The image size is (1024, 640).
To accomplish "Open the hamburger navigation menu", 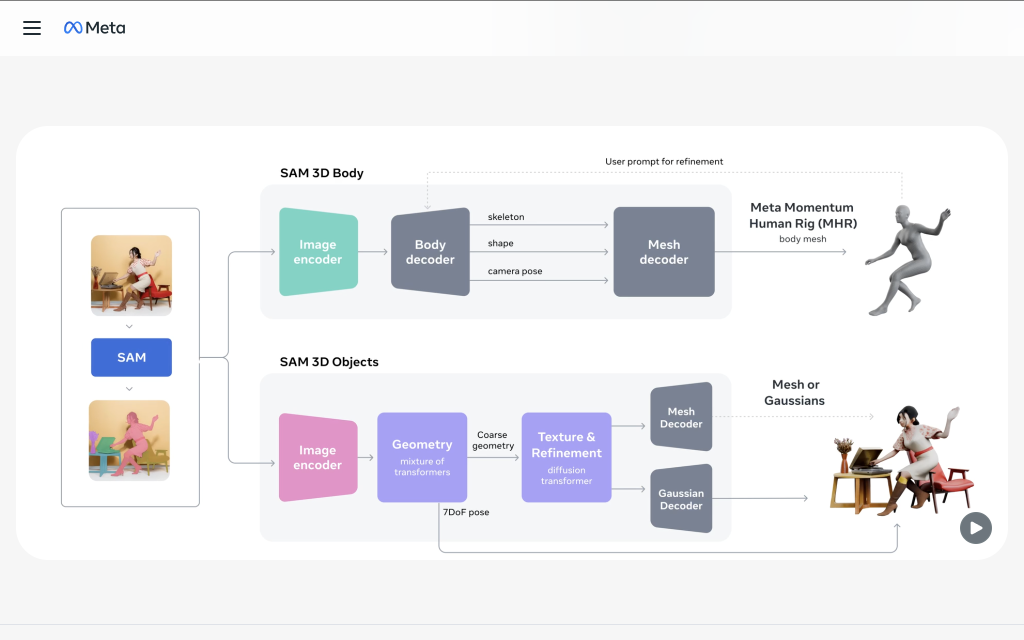I will point(32,28).
